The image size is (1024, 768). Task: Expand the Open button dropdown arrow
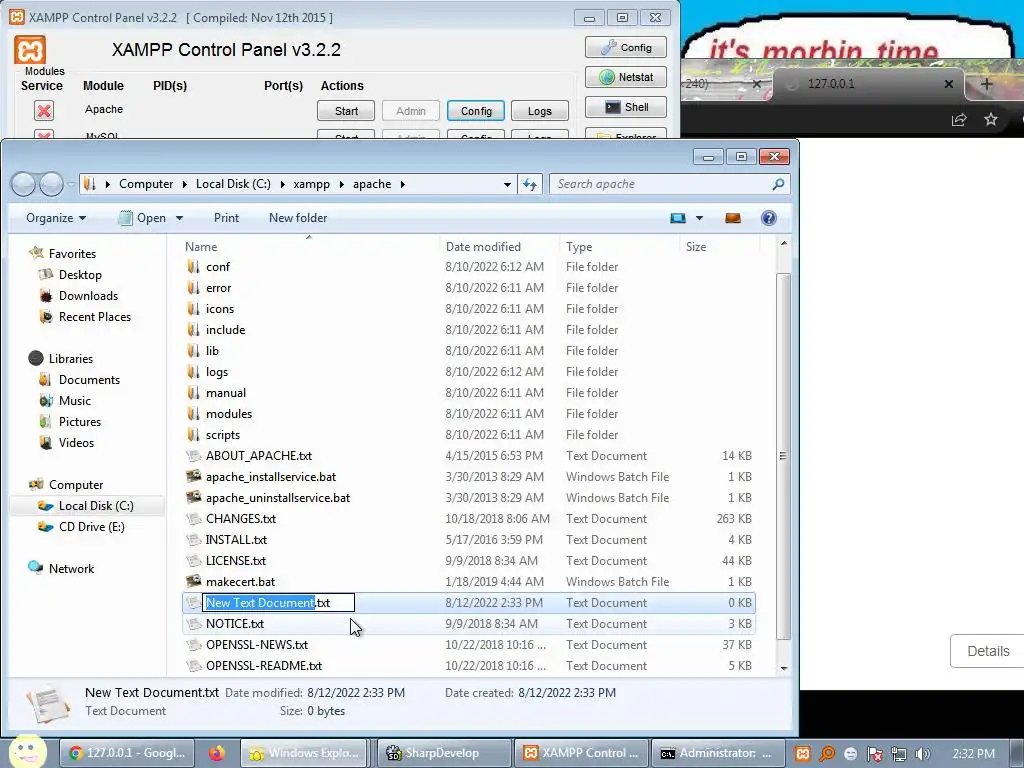pyautogui.click(x=179, y=218)
